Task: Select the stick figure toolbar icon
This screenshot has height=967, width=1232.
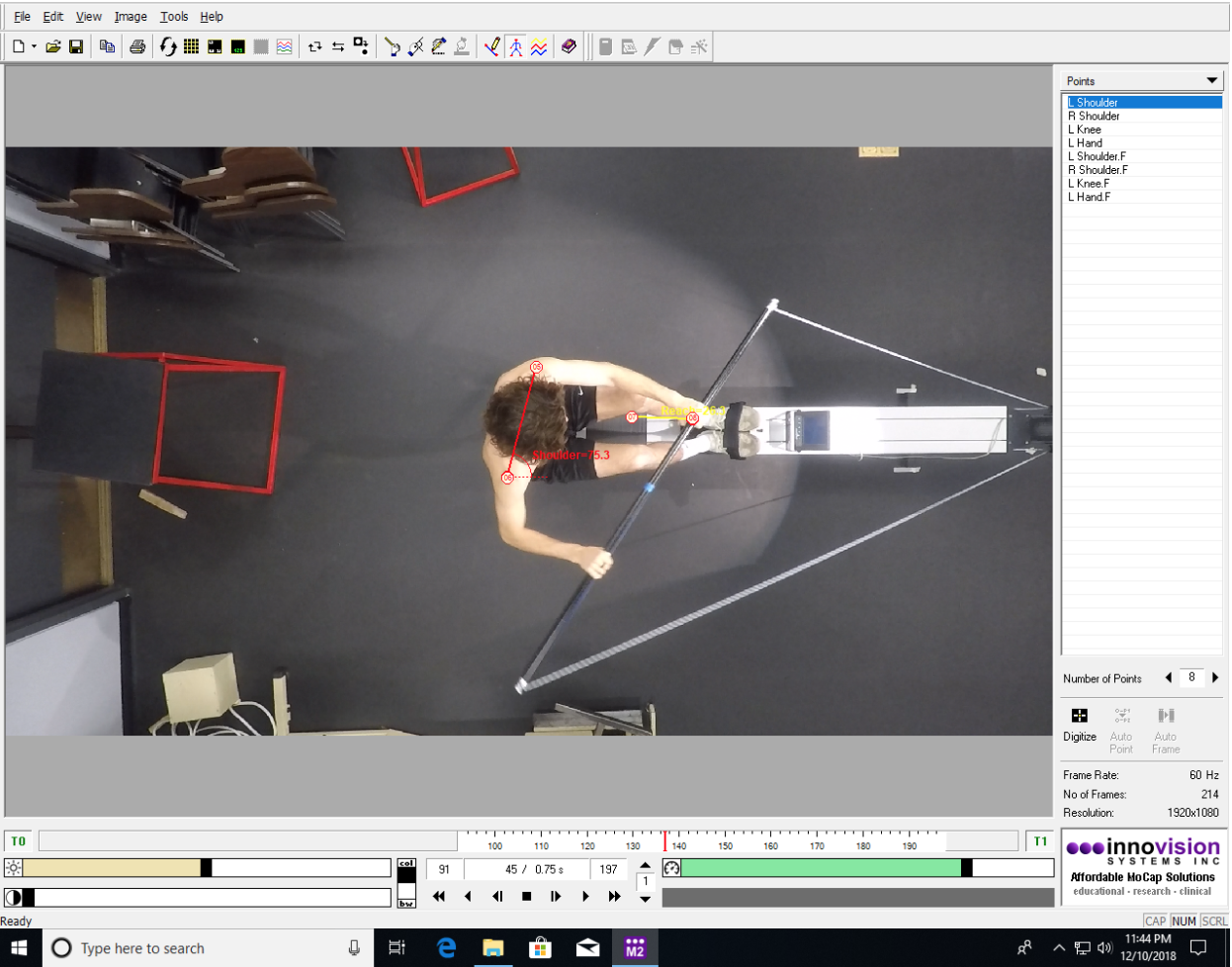Action: pyautogui.click(x=515, y=46)
